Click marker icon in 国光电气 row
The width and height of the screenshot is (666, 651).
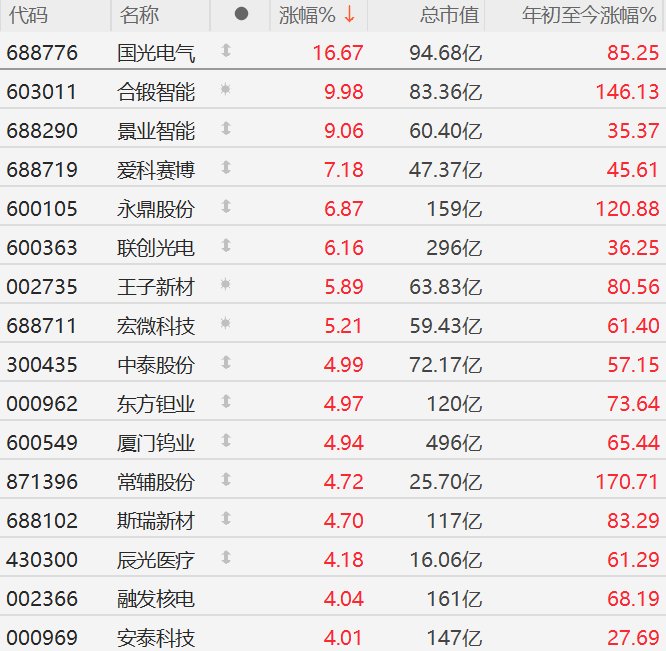[226, 51]
